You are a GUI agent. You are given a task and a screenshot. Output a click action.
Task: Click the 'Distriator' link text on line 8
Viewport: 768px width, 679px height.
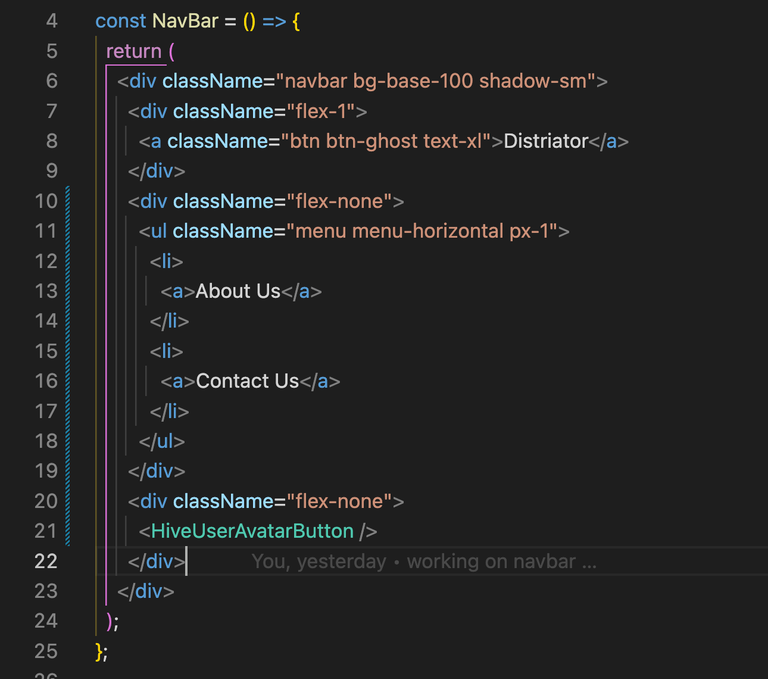546,141
